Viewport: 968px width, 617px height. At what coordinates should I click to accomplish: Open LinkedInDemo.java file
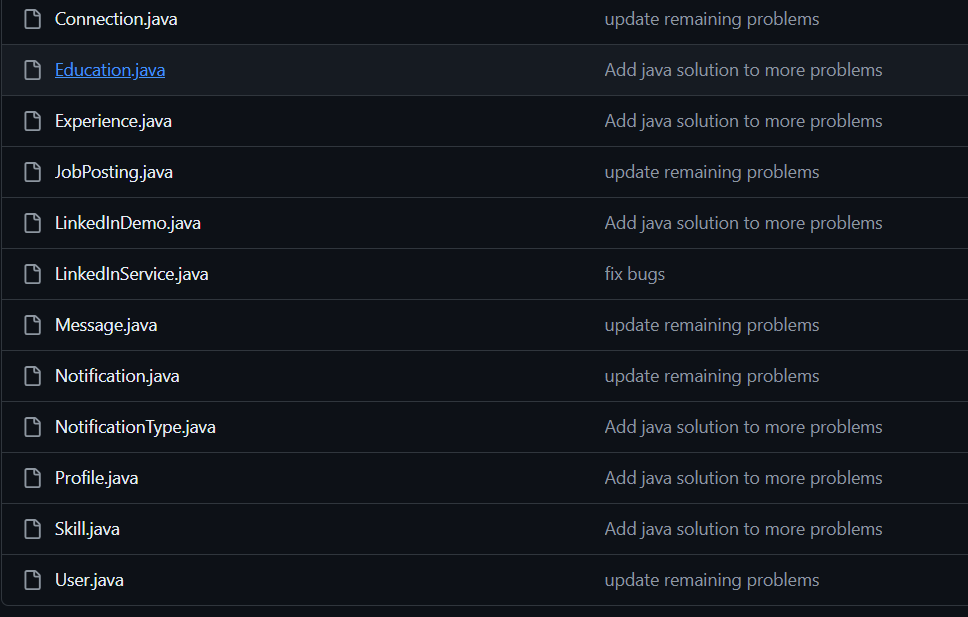(x=128, y=223)
